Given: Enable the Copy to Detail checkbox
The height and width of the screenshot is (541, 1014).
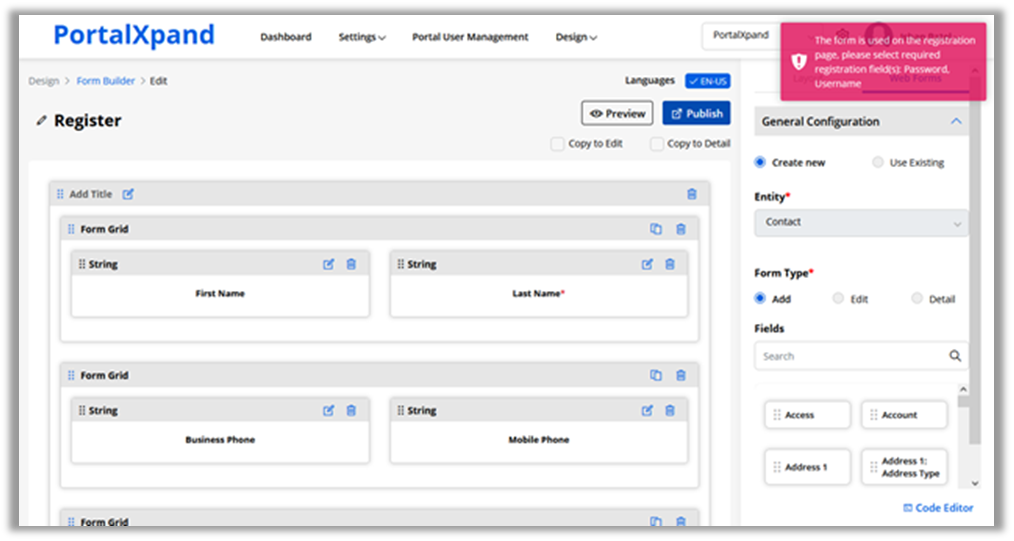Looking at the screenshot, I should [656, 144].
